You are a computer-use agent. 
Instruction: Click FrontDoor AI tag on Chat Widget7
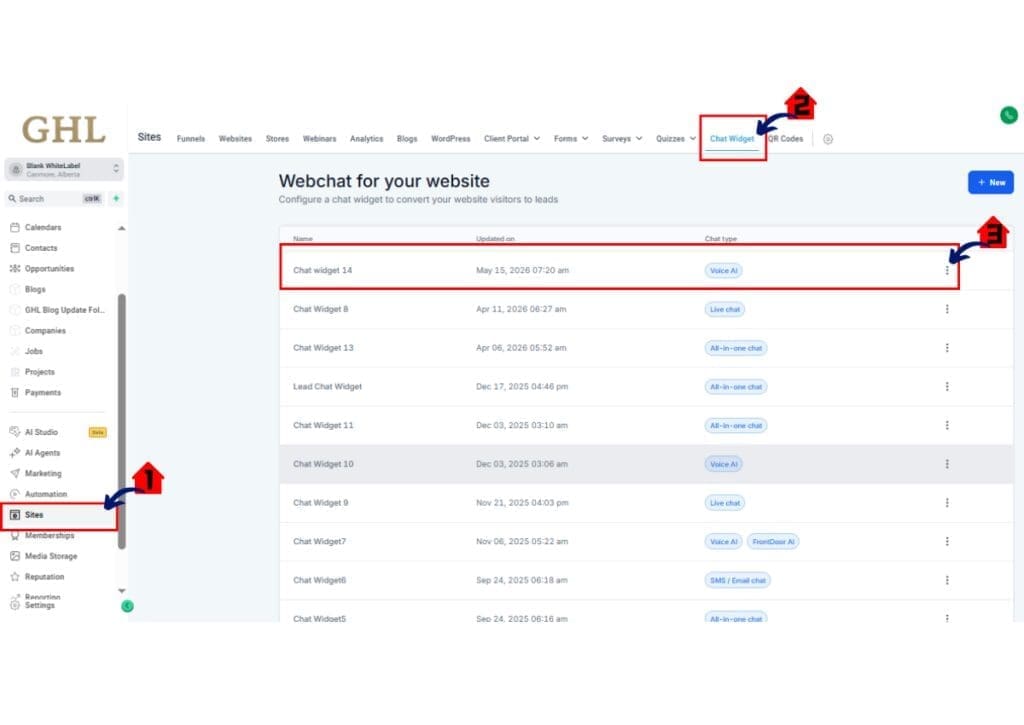point(773,541)
